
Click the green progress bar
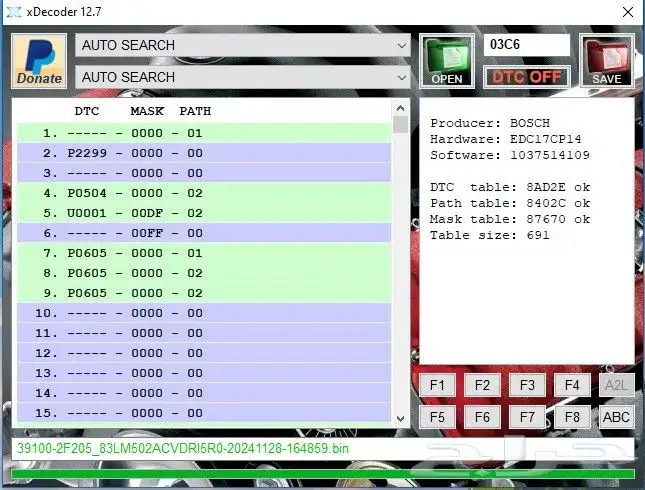[323, 474]
